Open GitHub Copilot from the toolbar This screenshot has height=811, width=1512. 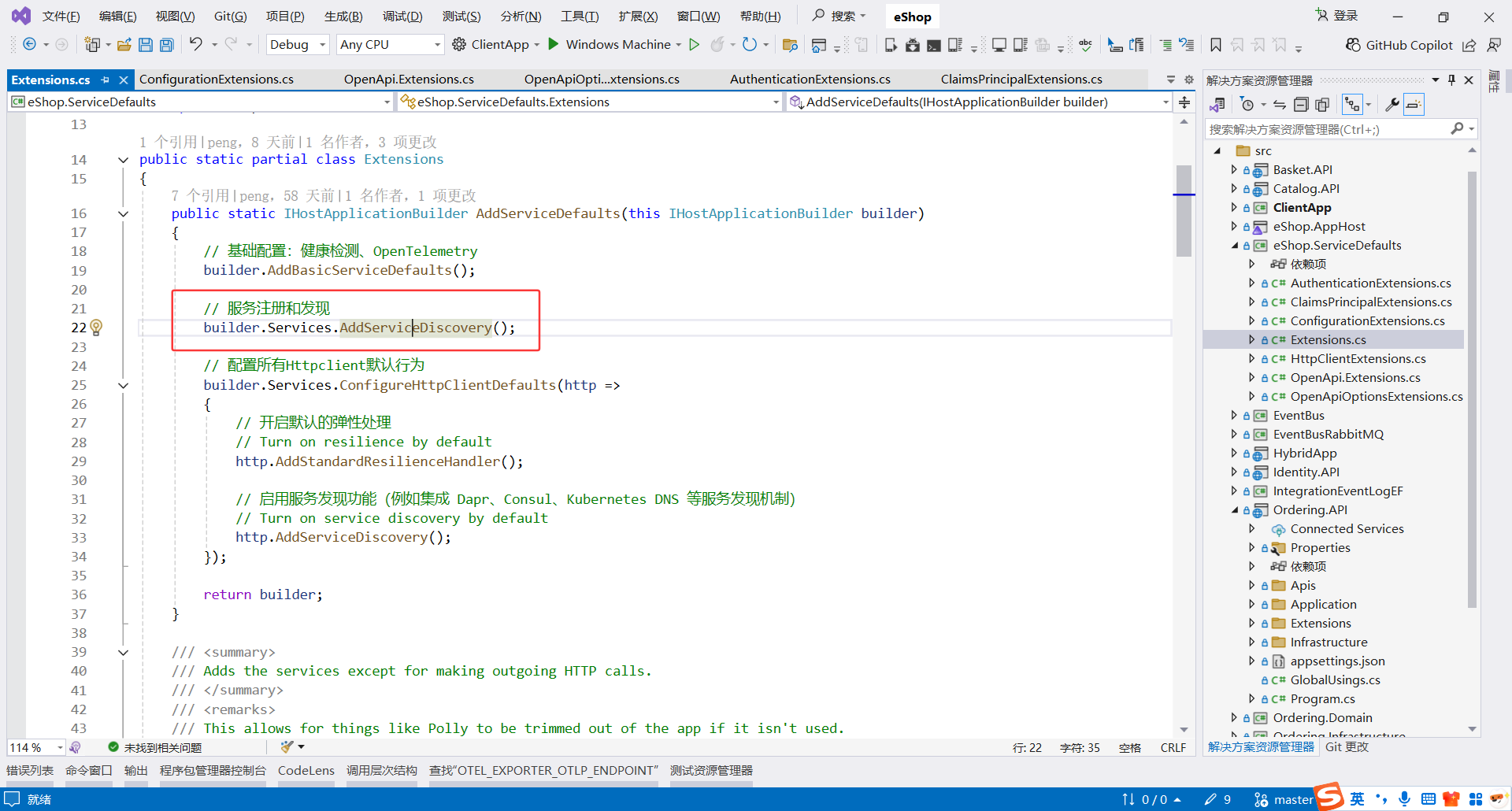[1399, 45]
